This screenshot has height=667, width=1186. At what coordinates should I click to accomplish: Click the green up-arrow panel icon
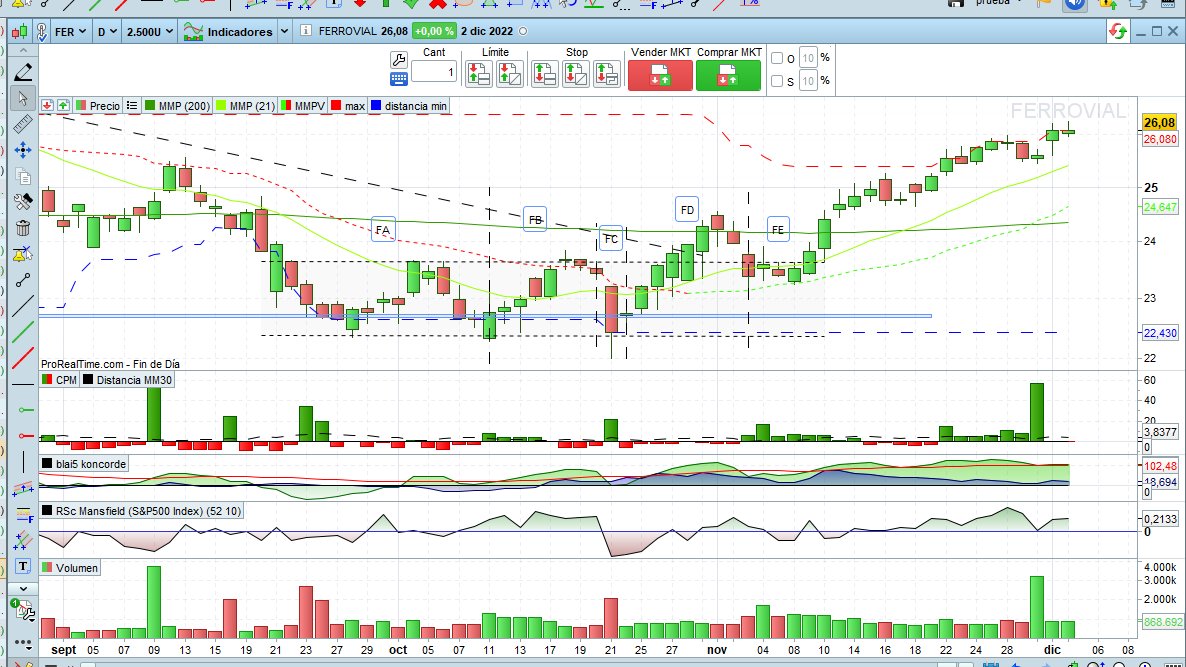click(x=63, y=106)
